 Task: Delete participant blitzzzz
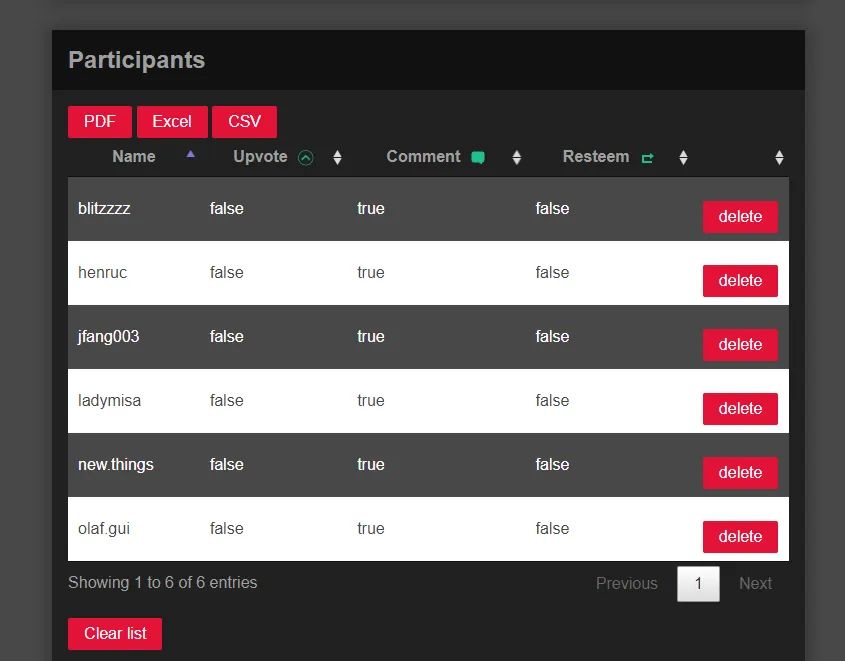tap(740, 217)
